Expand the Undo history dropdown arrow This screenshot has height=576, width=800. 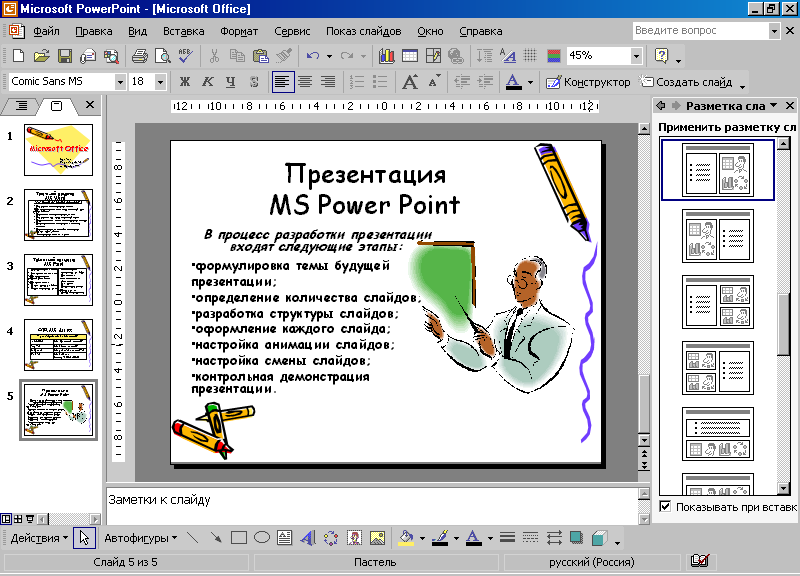pos(329,56)
